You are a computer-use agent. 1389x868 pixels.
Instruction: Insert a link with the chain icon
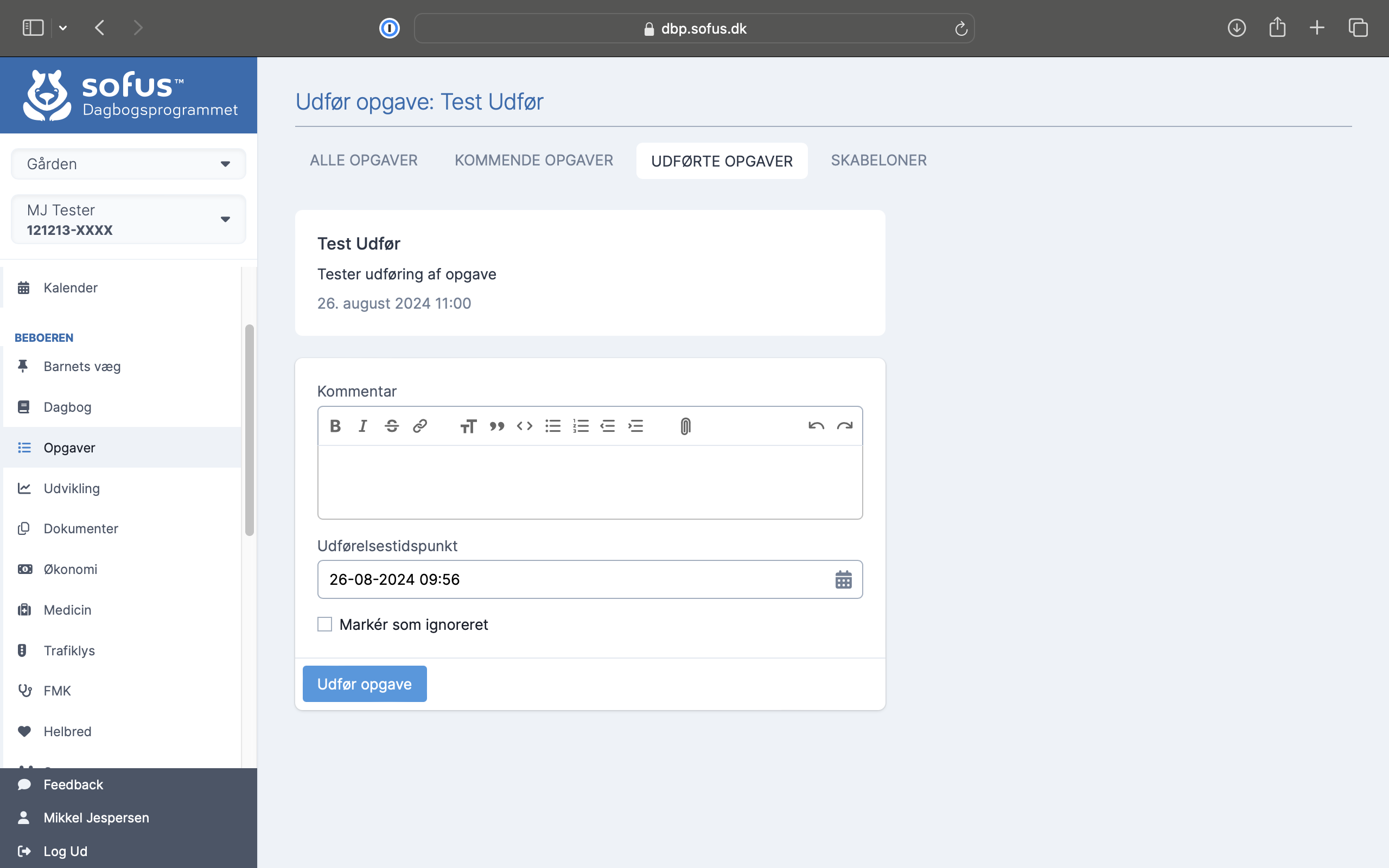click(x=419, y=426)
